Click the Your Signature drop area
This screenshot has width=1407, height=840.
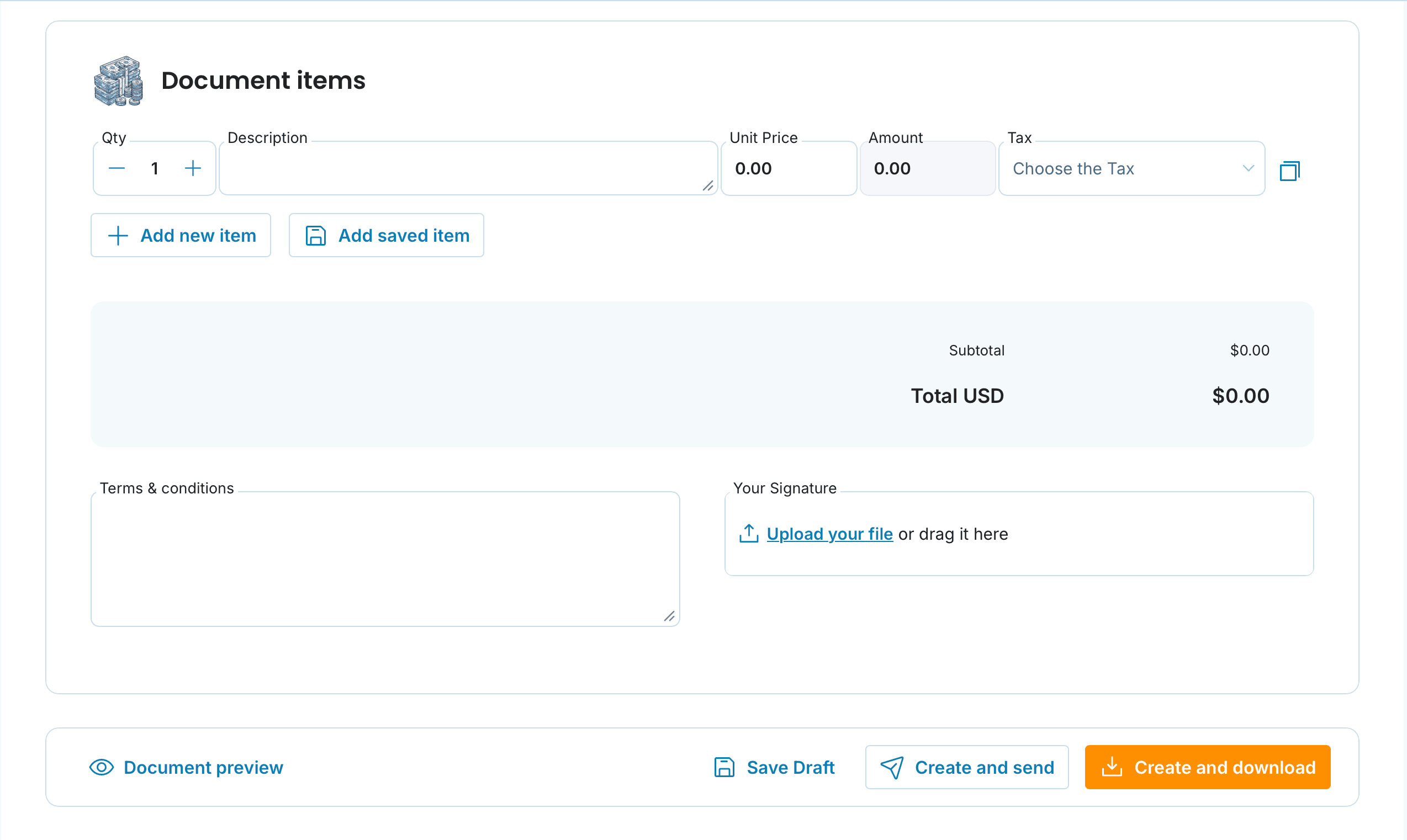click(1019, 534)
